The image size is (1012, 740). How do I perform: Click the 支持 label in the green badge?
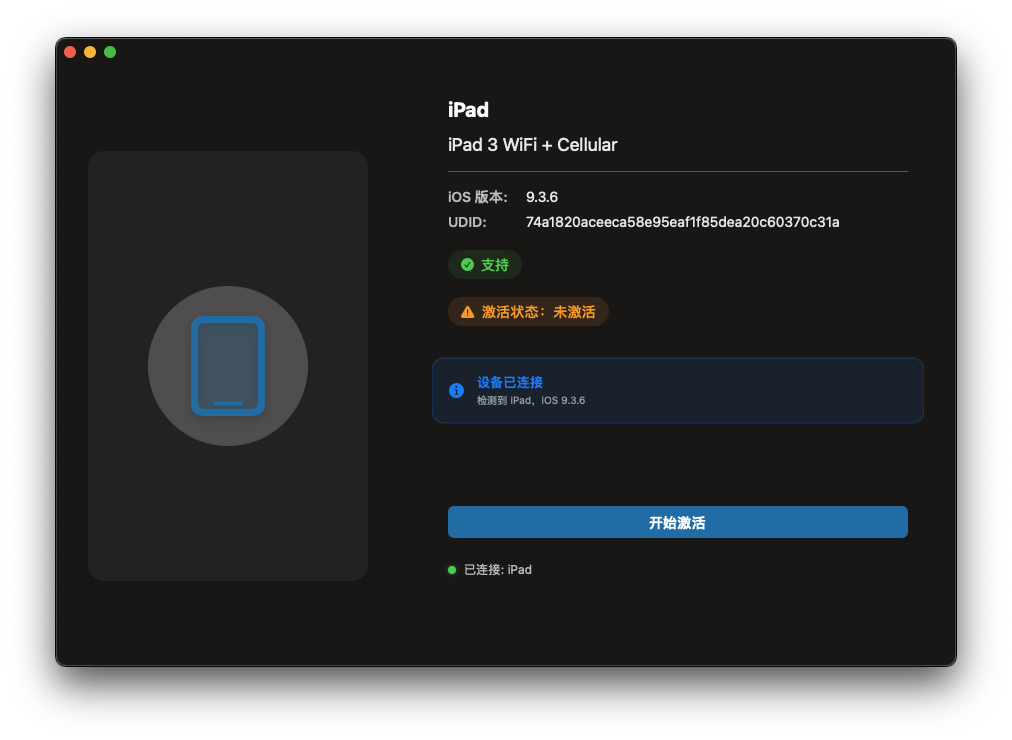click(495, 265)
